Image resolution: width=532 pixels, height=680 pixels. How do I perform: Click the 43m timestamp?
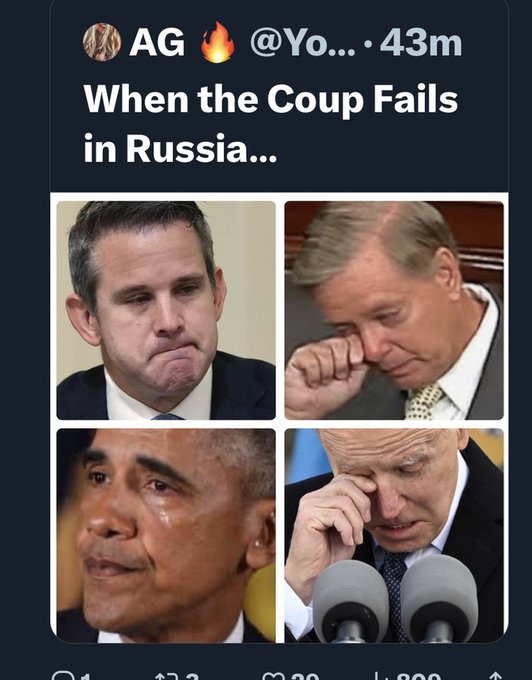pos(421,43)
